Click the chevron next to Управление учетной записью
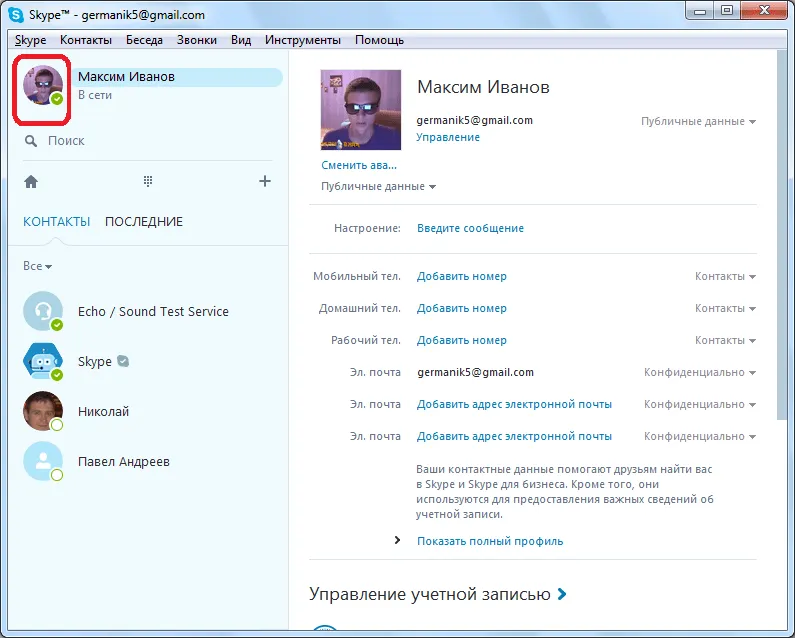The width and height of the screenshot is (795, 638). [562, 594]
